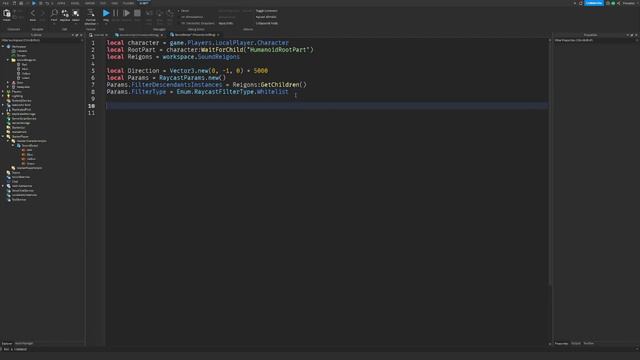The image size is (640, 360).
Task: Open the FILE menu
Action: pyautogui.click(x=6, y=3)
